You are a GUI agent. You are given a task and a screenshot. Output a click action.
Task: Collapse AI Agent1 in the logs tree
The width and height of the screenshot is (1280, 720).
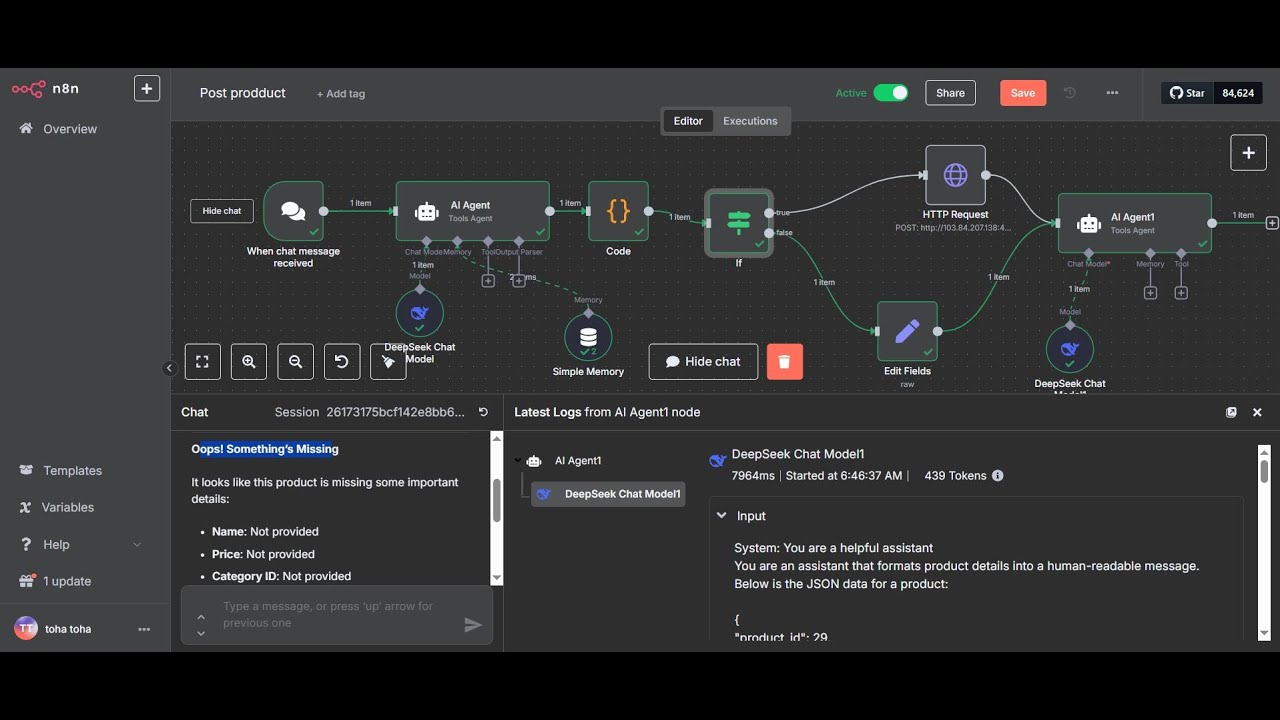[x=518, y=461]
